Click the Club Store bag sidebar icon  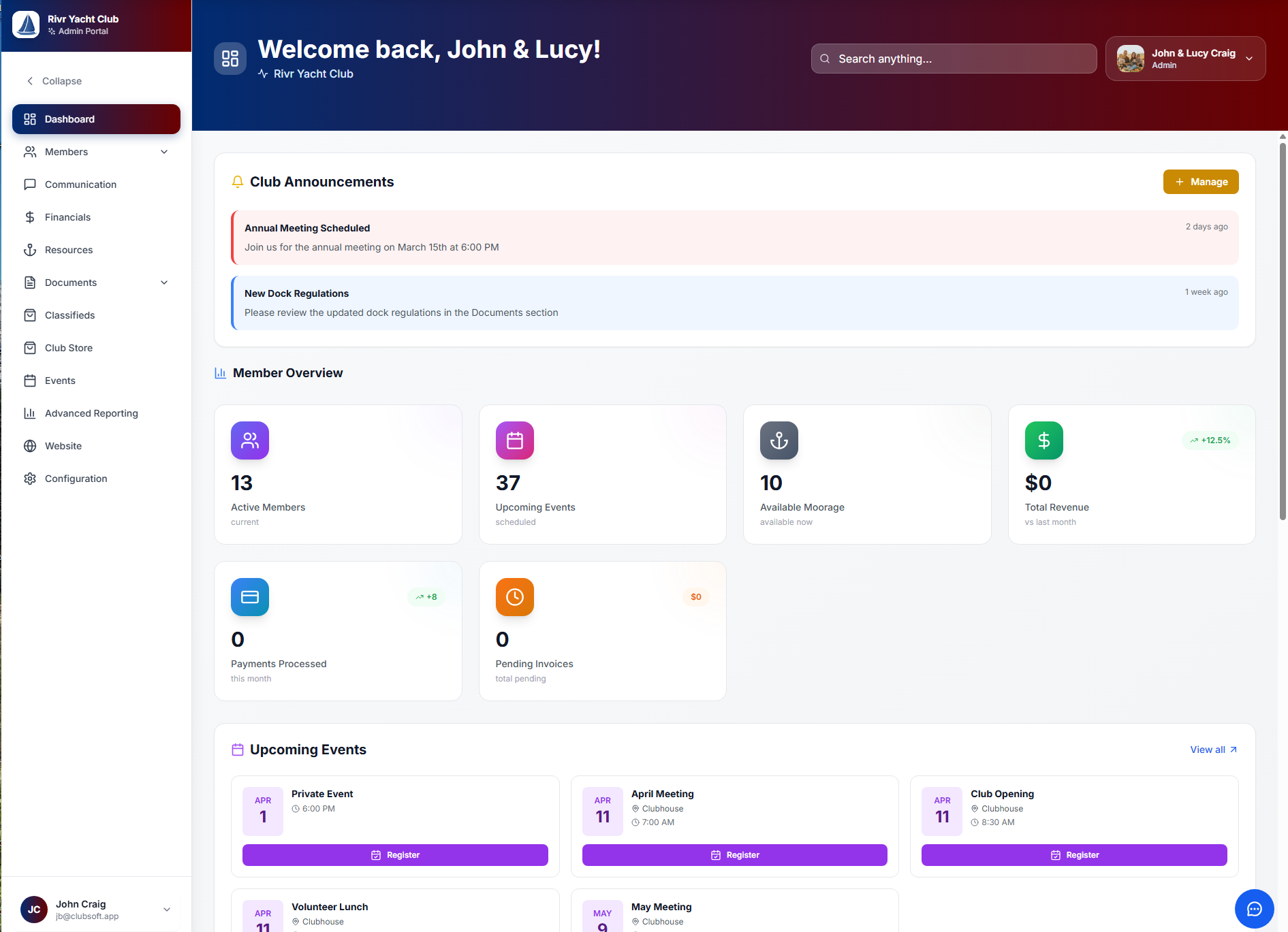point(30,348)
